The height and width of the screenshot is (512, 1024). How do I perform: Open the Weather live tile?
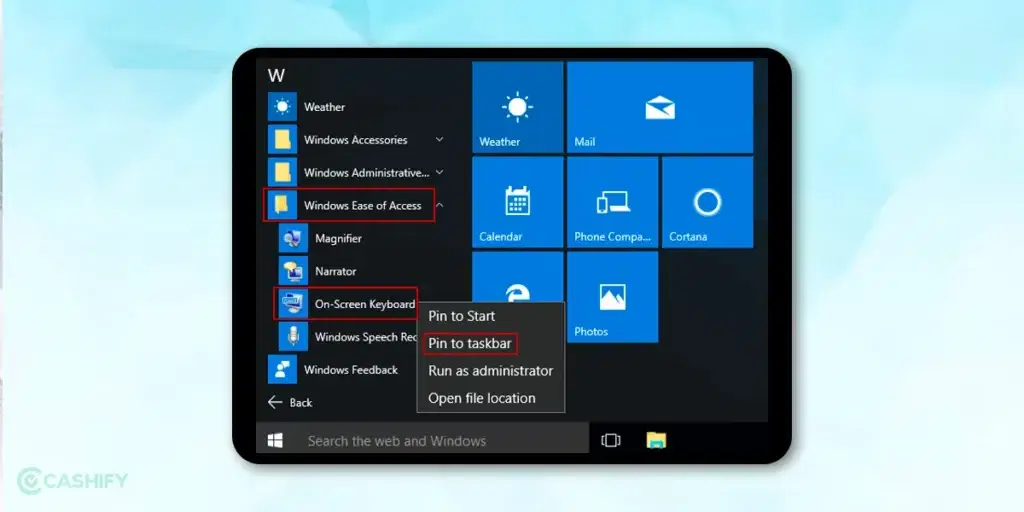517,107
